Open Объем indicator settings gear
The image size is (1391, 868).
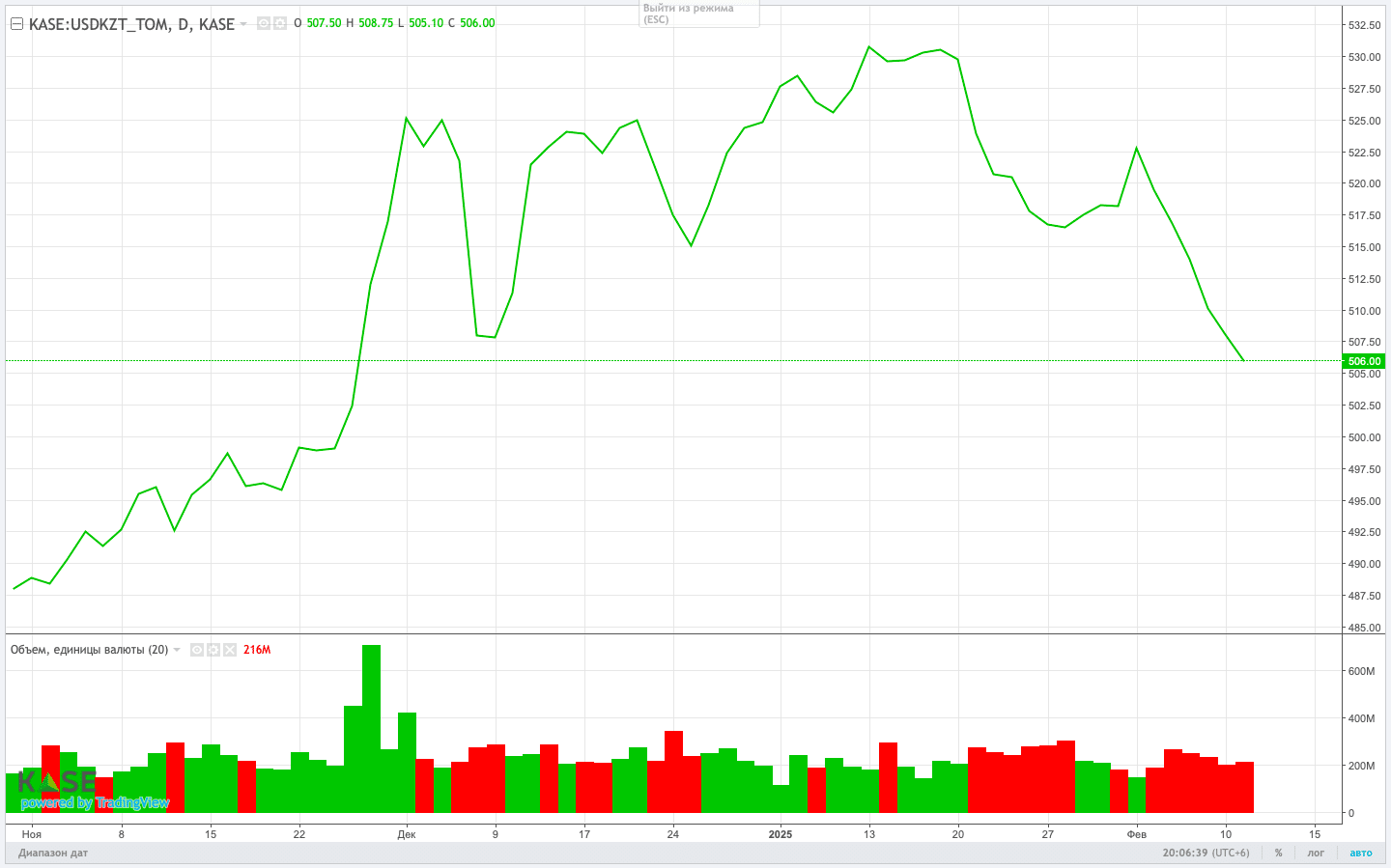tap(213, 650)
